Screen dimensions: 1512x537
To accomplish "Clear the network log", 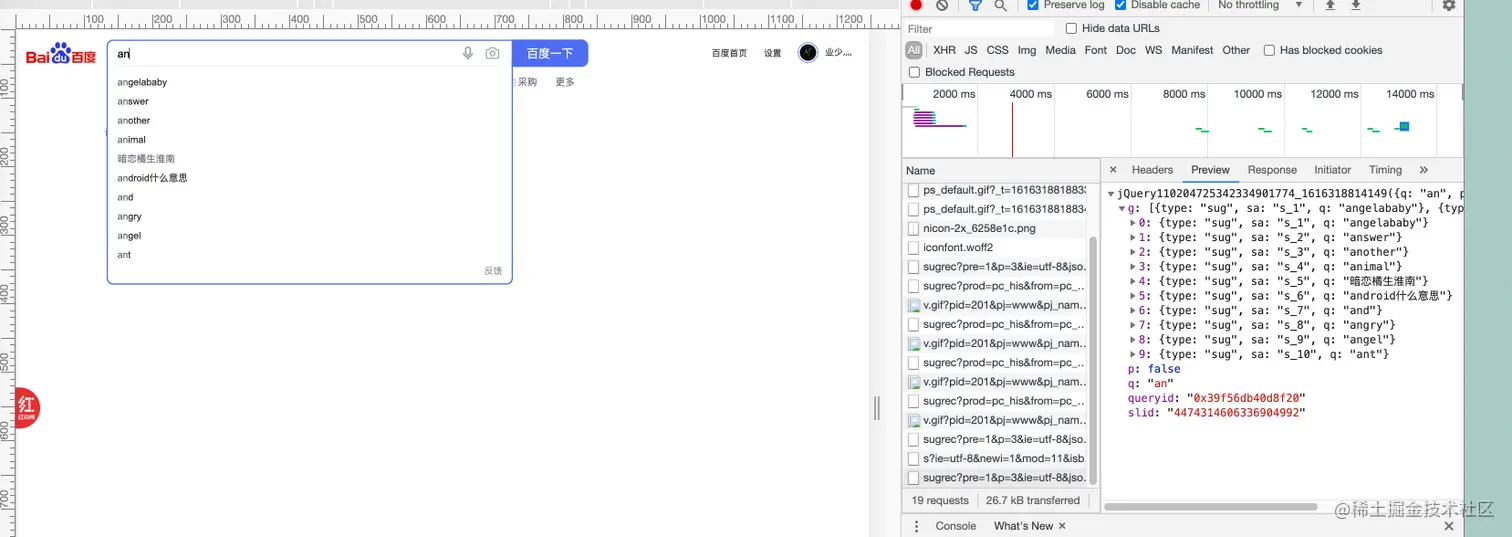I will 942,5.
